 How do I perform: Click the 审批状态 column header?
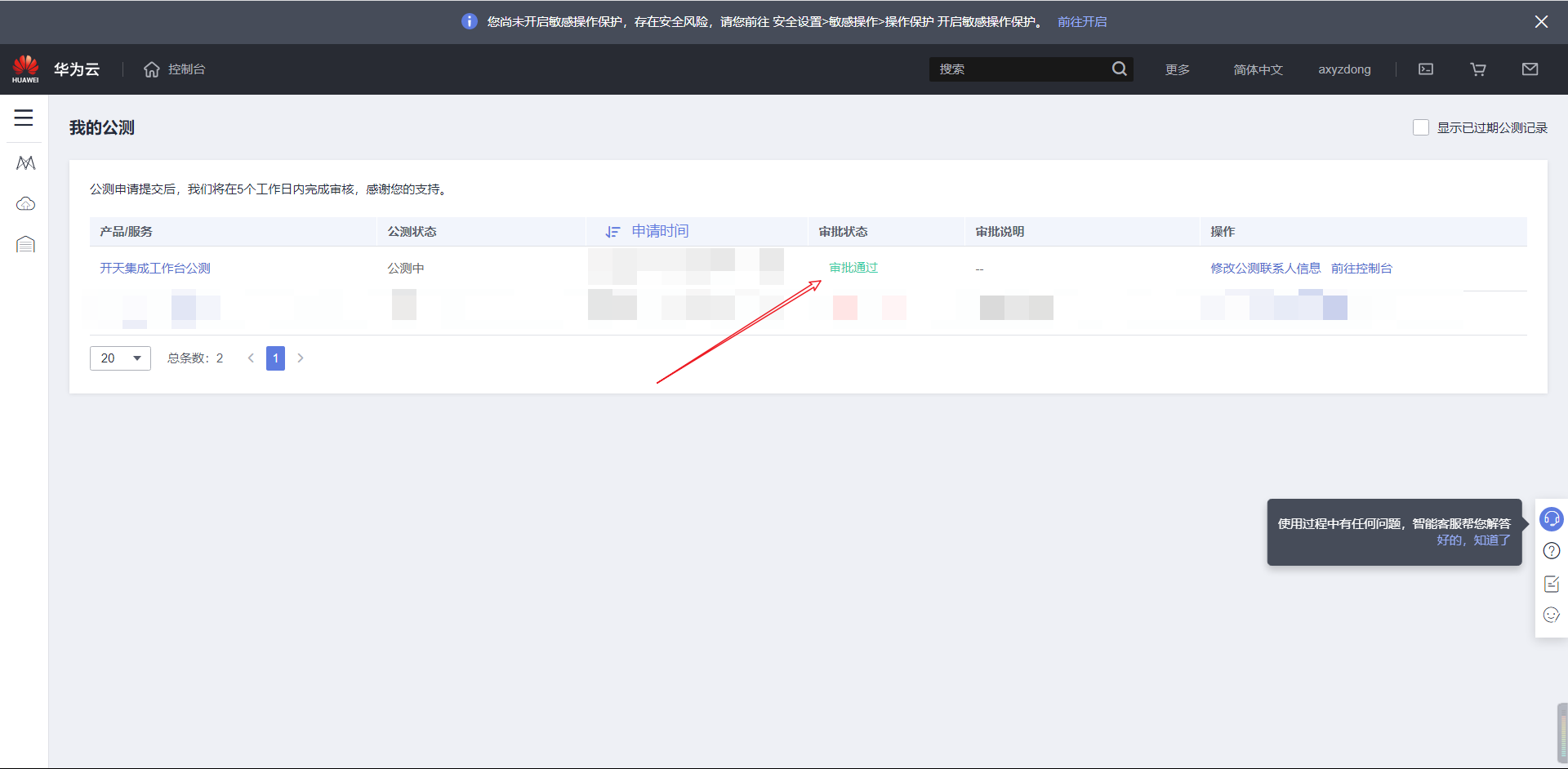(x=843, y=232)
